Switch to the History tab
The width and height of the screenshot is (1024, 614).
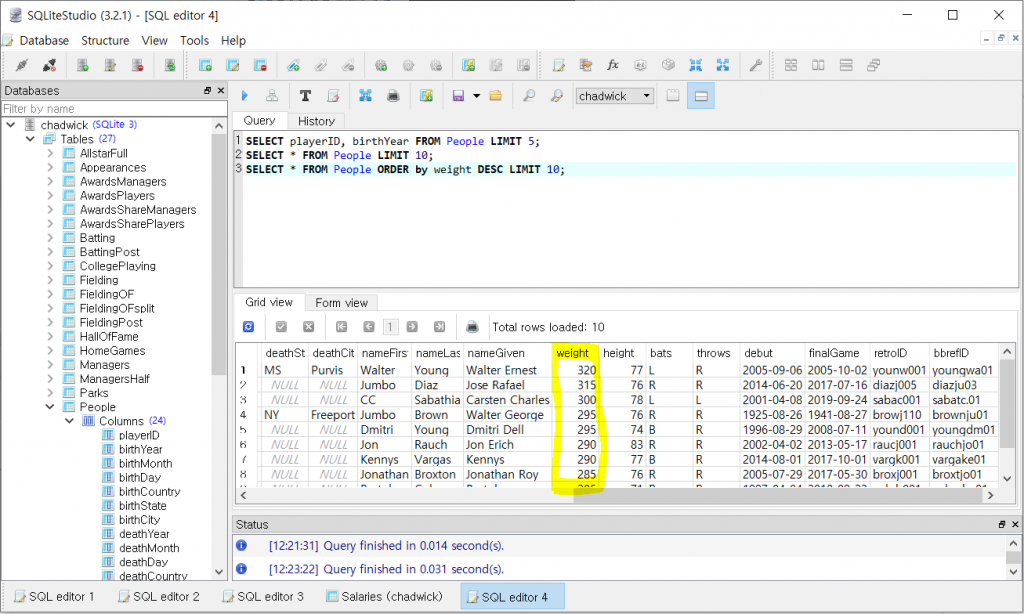316,121
